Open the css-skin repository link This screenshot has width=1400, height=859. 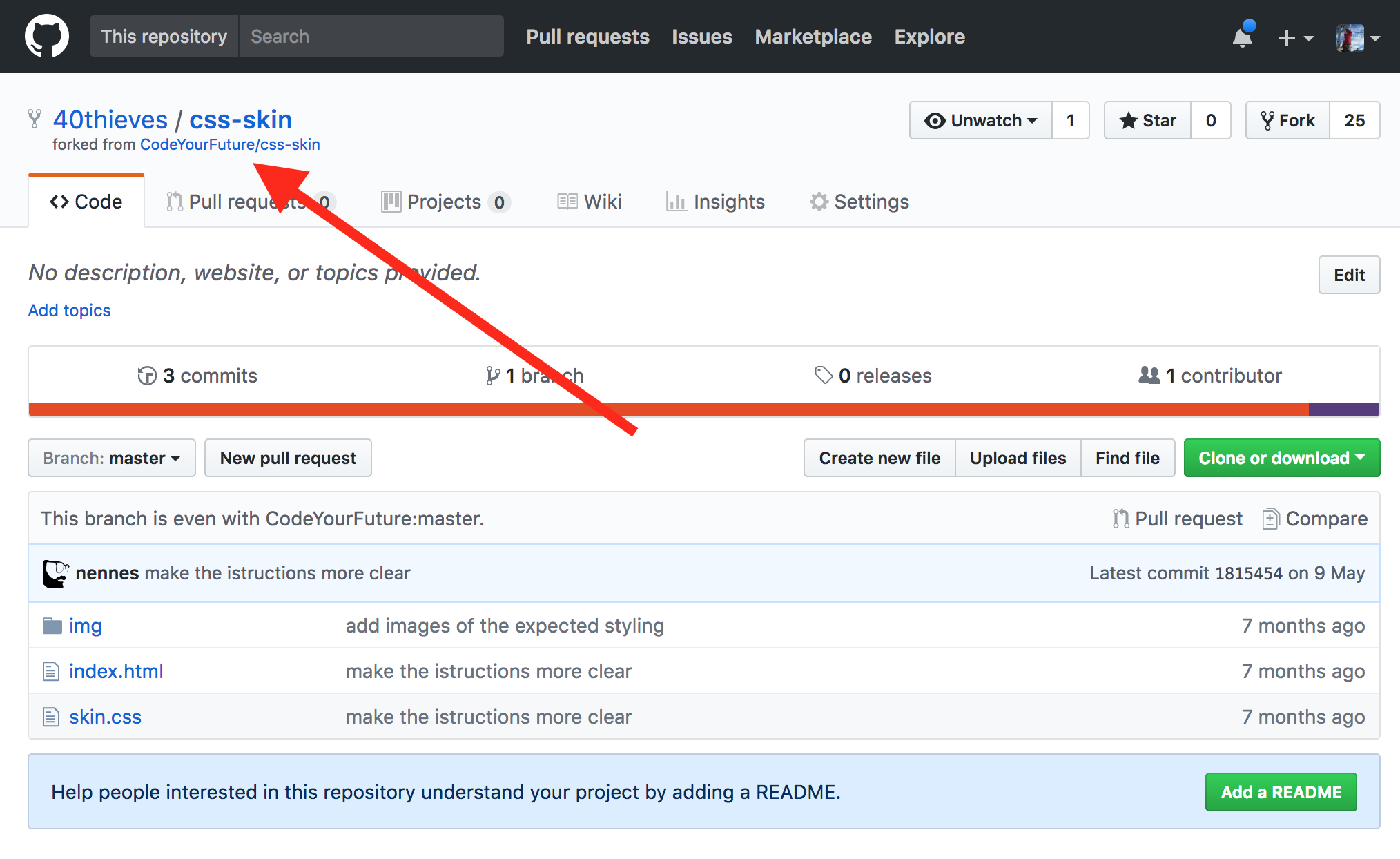[x=241, y=119]
